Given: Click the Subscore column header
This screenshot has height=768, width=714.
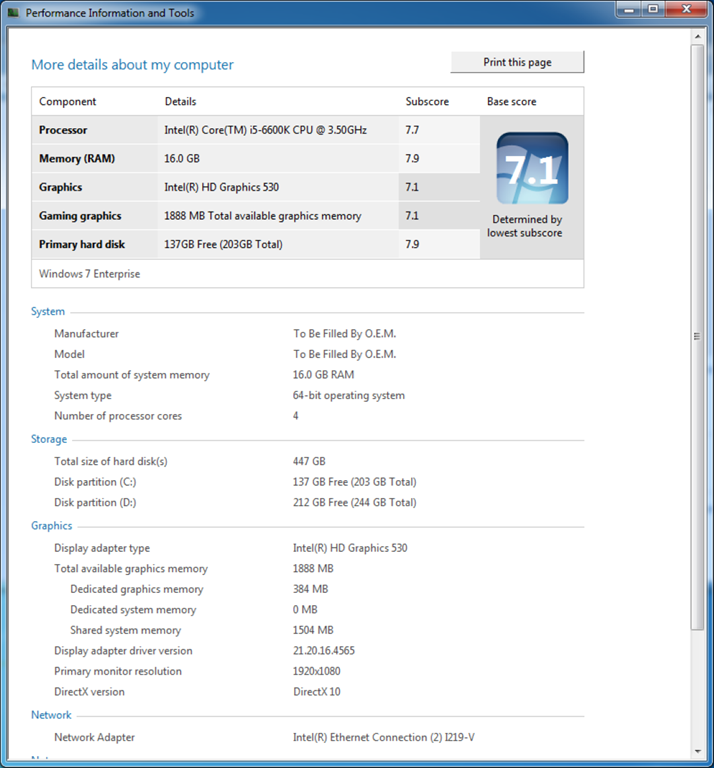Looking at the screenshot, I should [427, 101].
